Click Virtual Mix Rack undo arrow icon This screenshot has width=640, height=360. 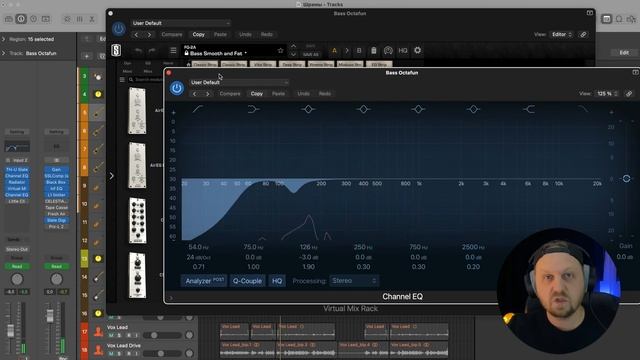(x=138, y=50)
